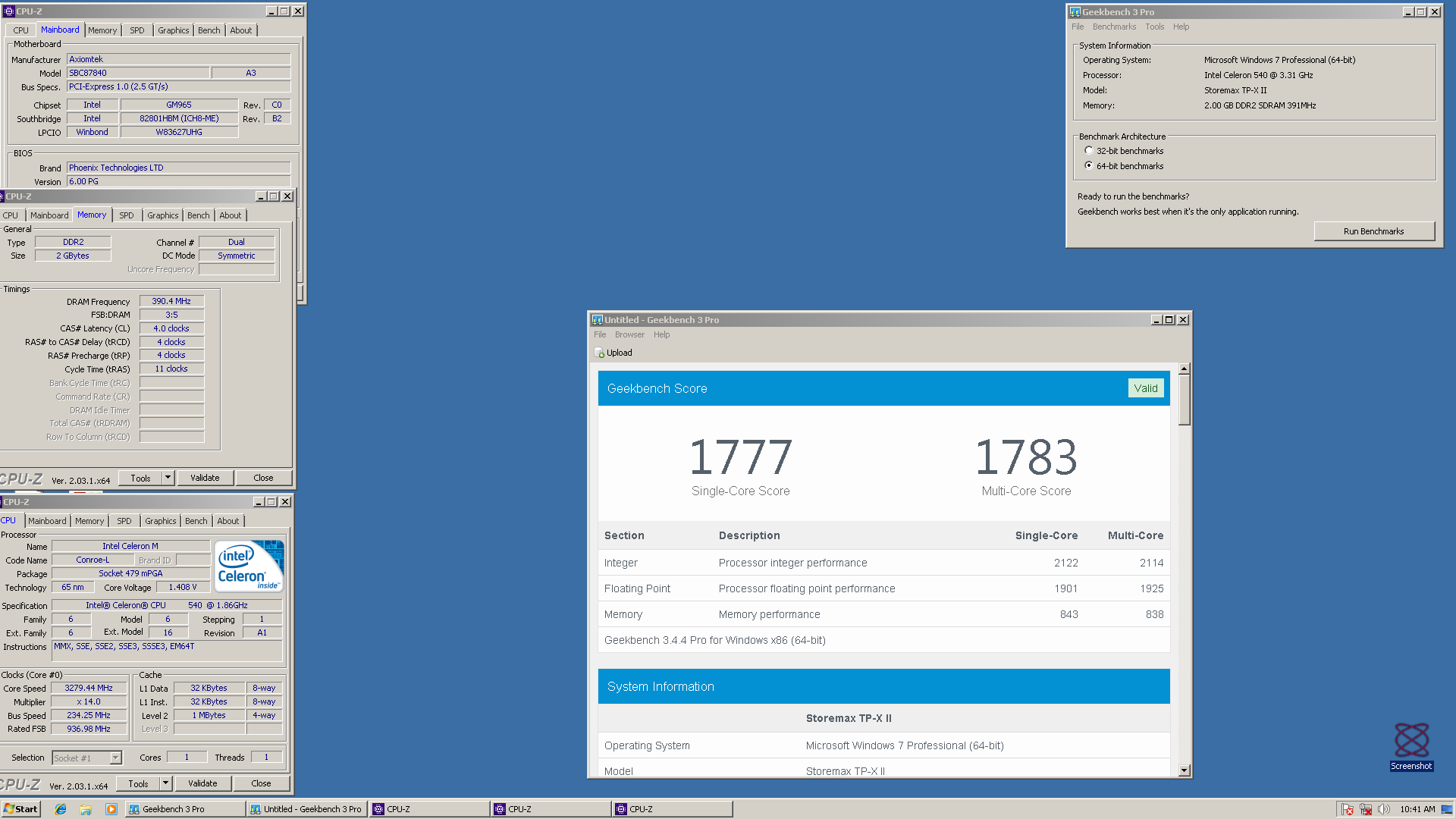The image size is (1456, 819).
Task: Open Help menu in Geekbench 3 Pro window
Action: [x=1181, y=27]
